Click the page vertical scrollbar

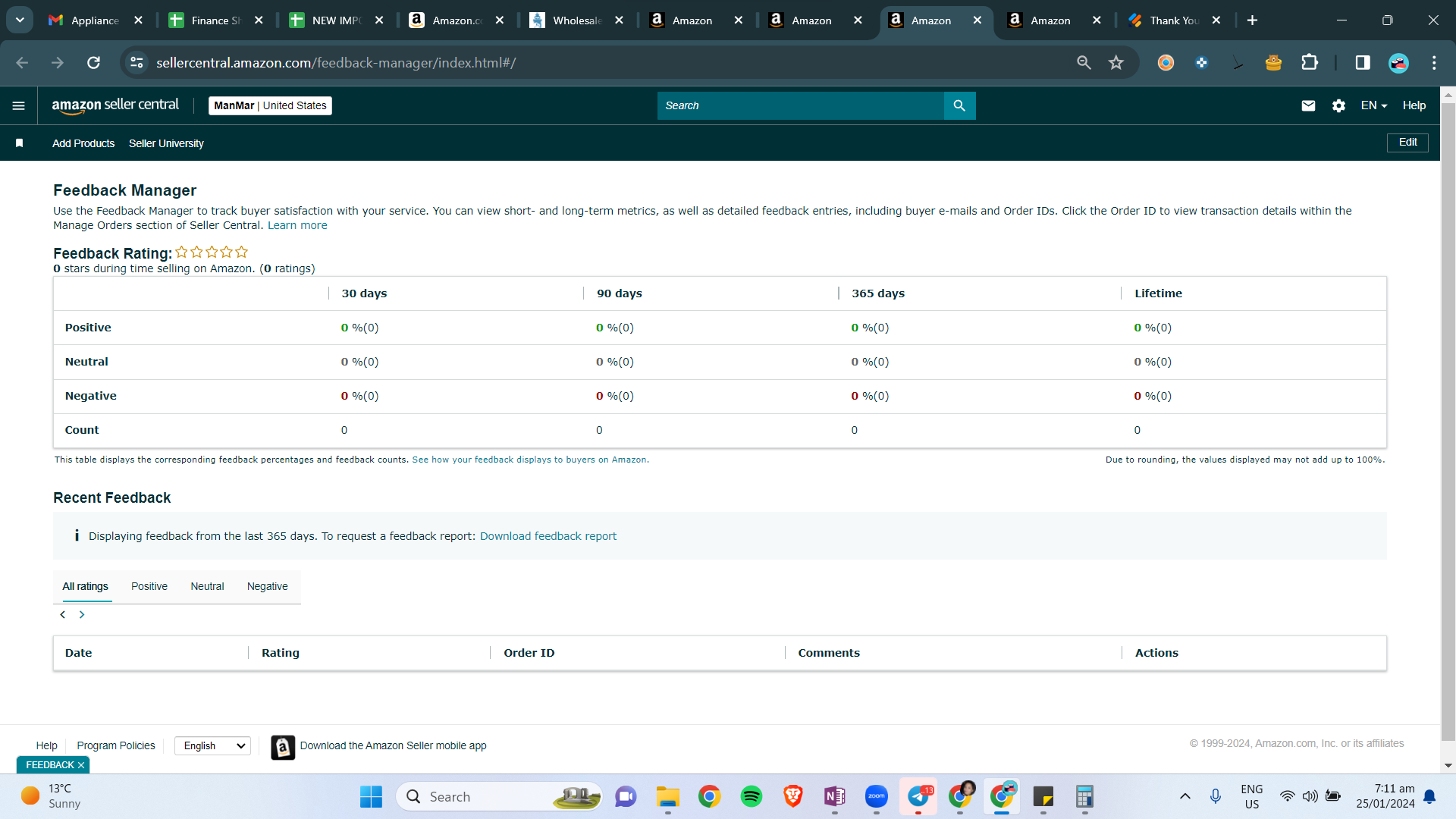(x=1448, y=421)
